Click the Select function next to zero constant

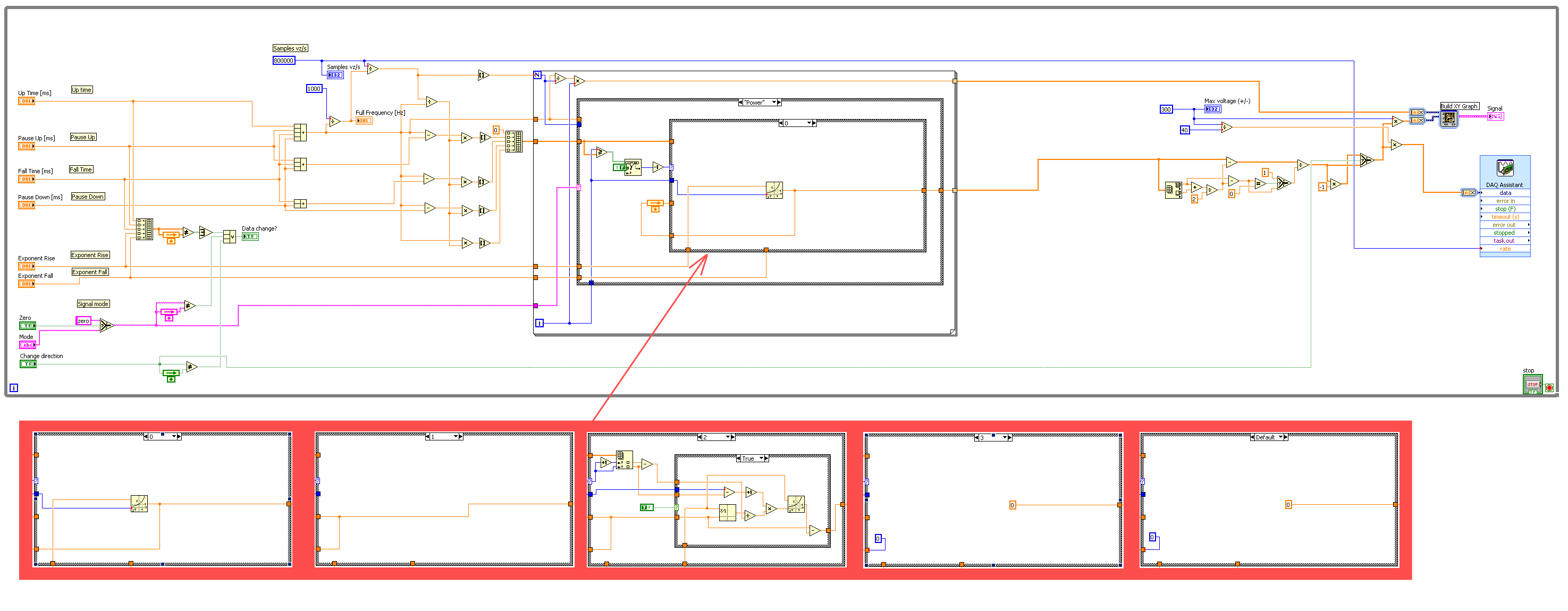[107, 326]
